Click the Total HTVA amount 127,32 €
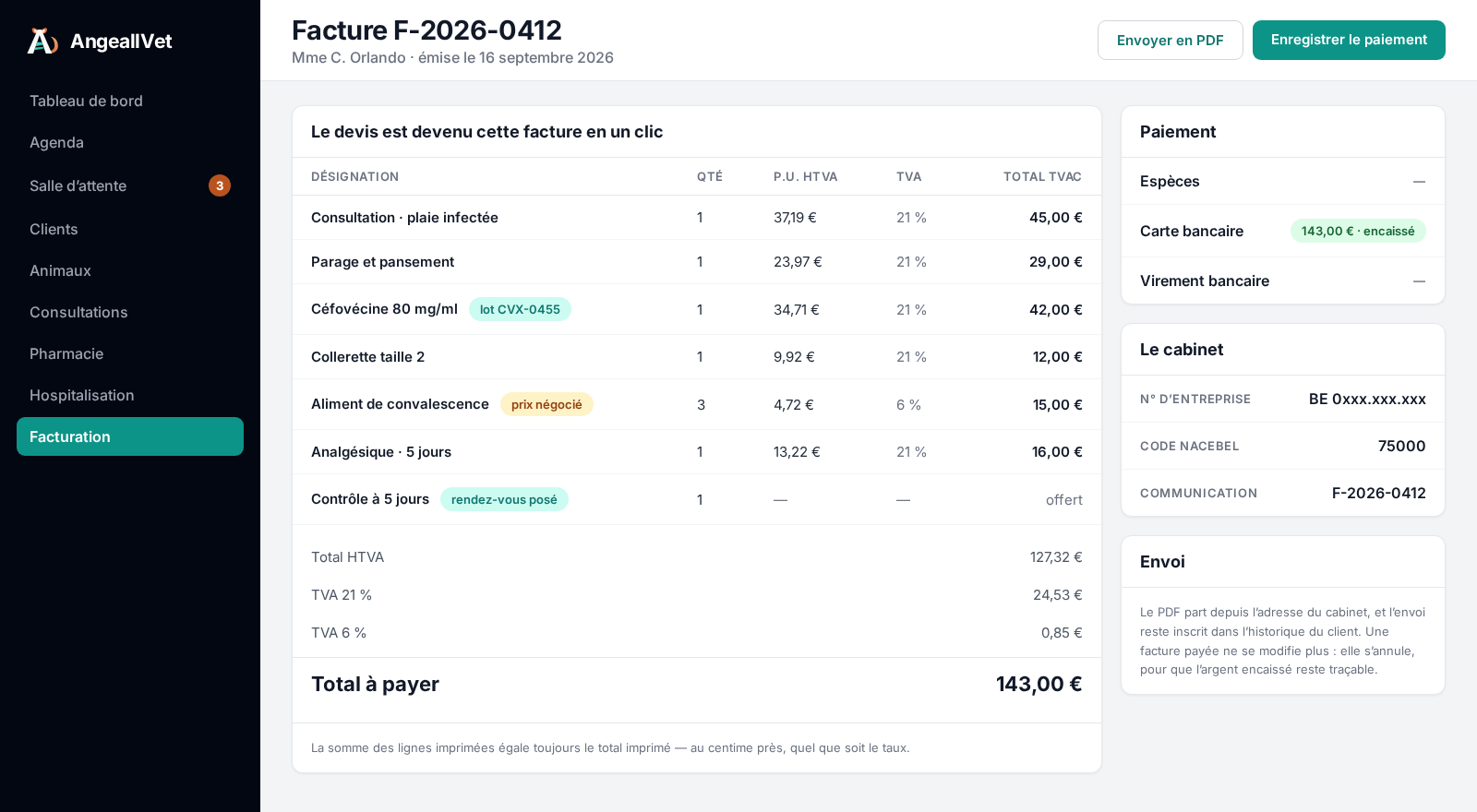The height and width of the screenshot is (812, 1477). point(1056,557)
